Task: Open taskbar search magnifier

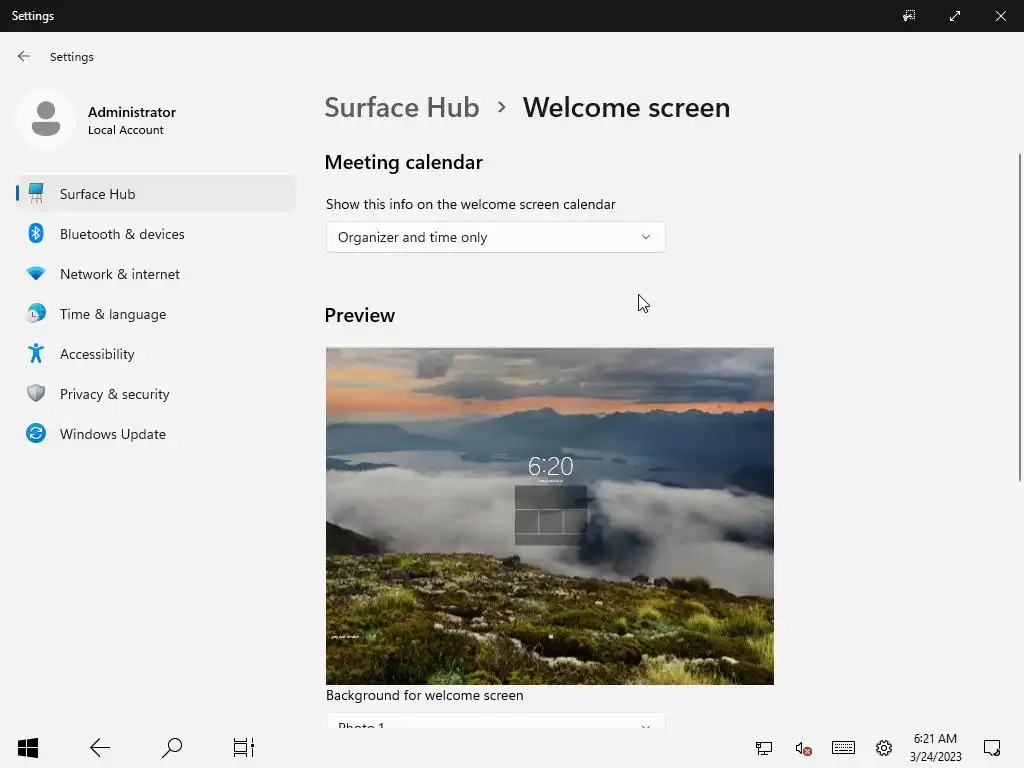Action: [172, 747]
